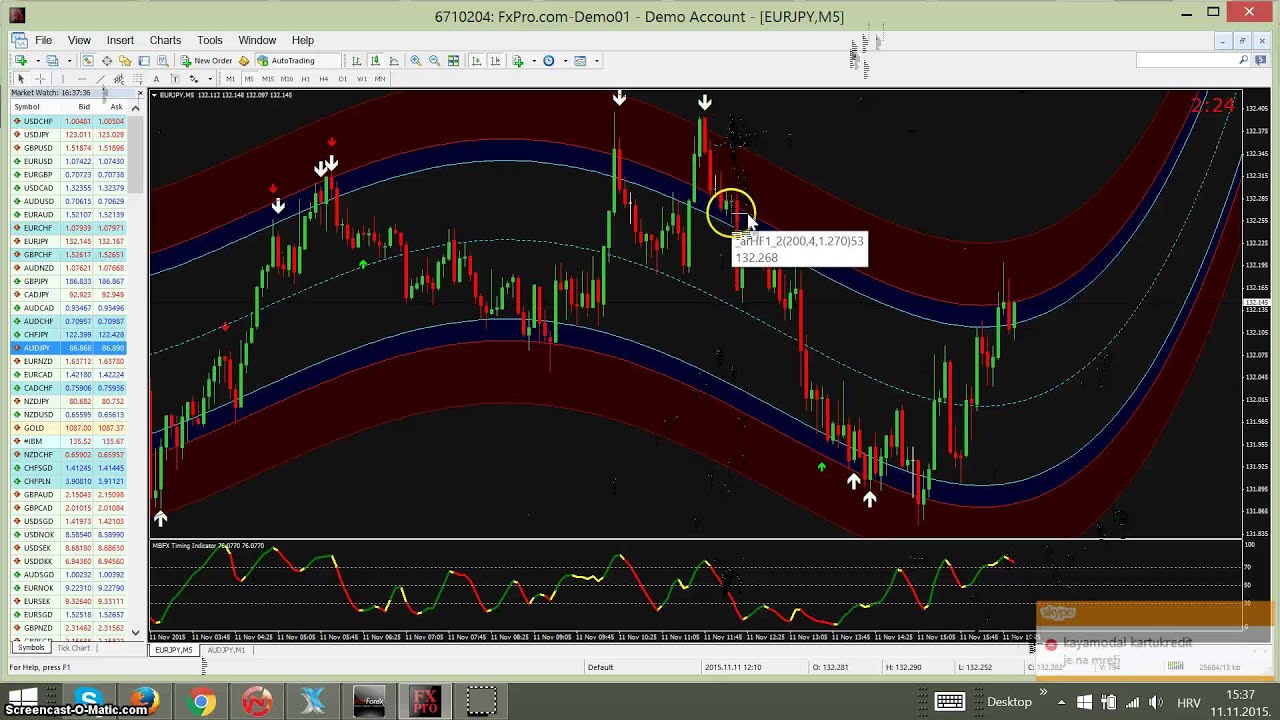Open Firefox from the taskbar
This screenshot has height=720, width=1280.
(145, 702)
